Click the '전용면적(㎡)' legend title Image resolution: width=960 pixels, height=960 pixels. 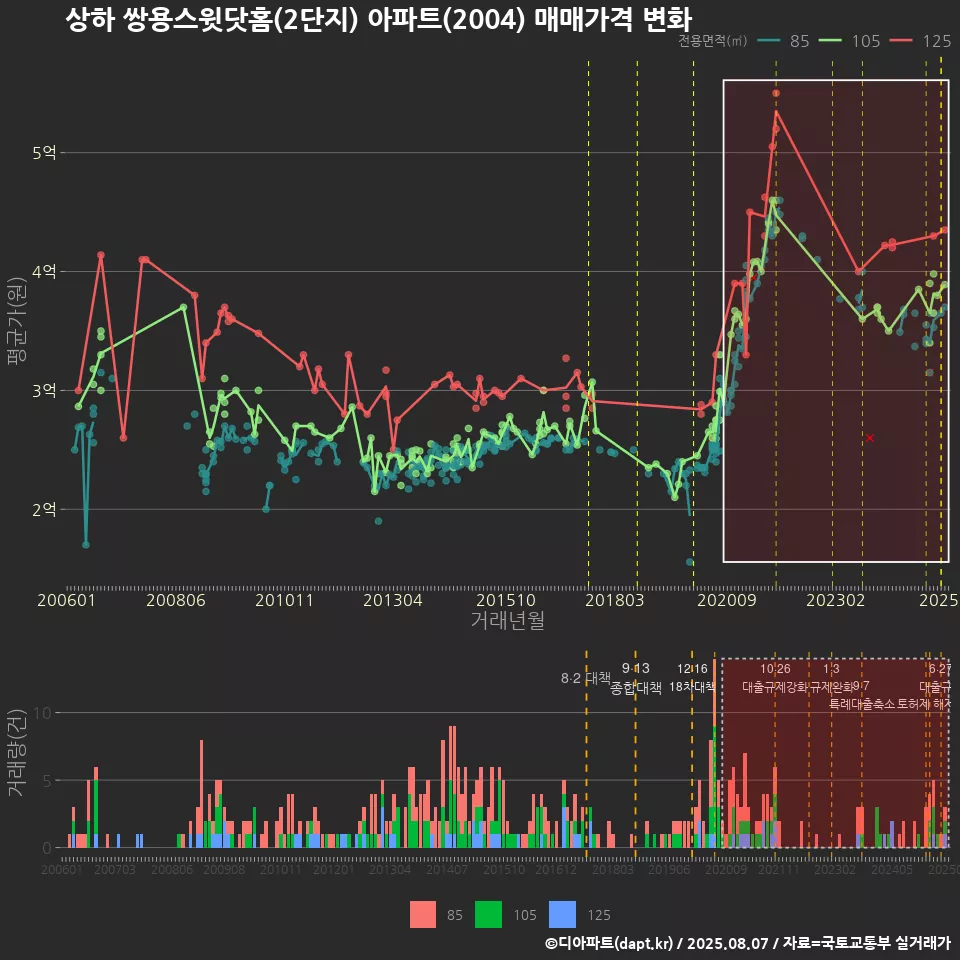713,40
